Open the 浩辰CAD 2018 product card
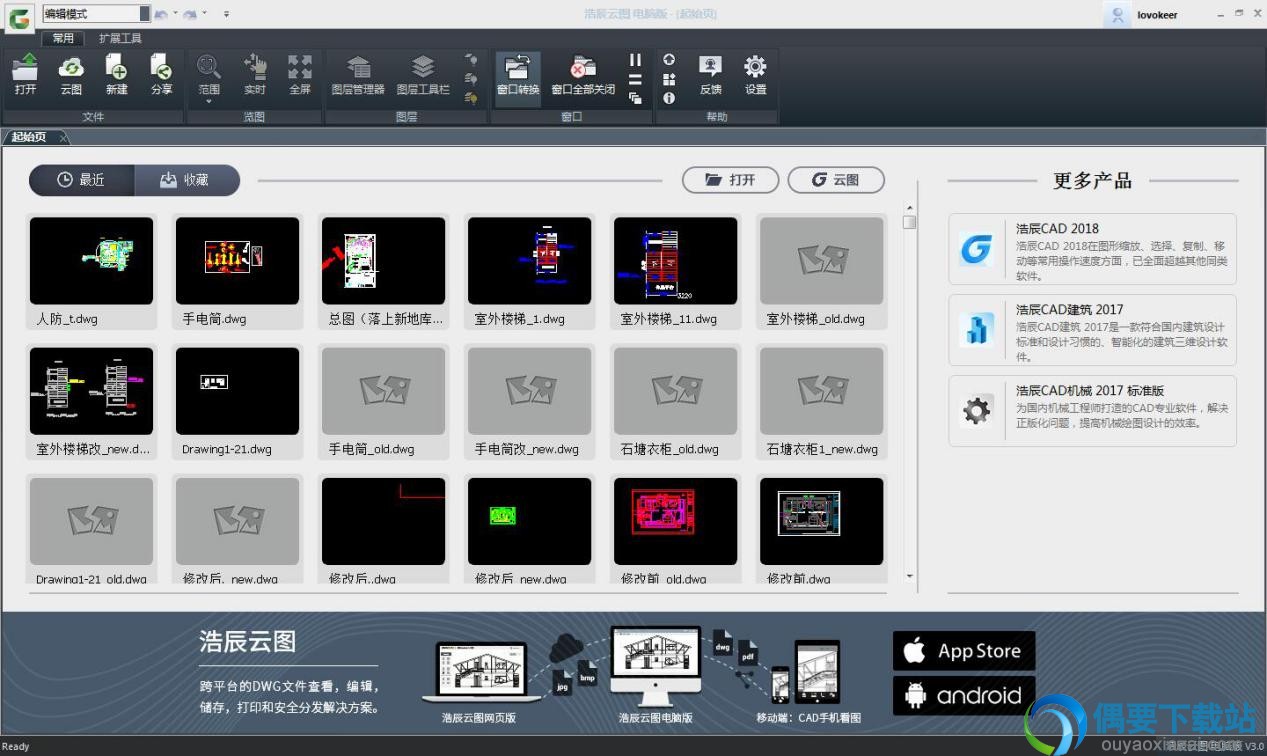1267x756 pixels. pos(1092,248)
